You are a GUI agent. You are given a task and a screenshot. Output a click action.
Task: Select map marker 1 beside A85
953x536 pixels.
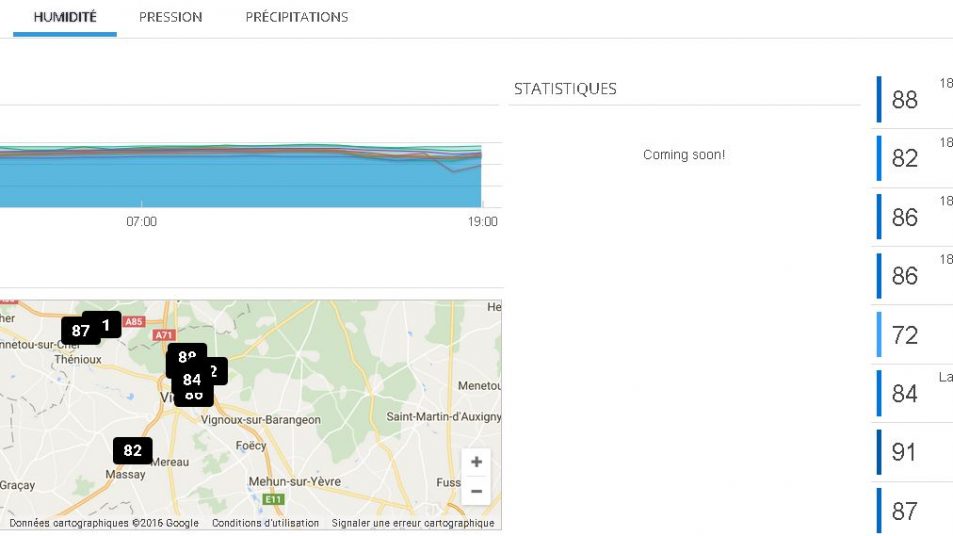coord(108,324)
